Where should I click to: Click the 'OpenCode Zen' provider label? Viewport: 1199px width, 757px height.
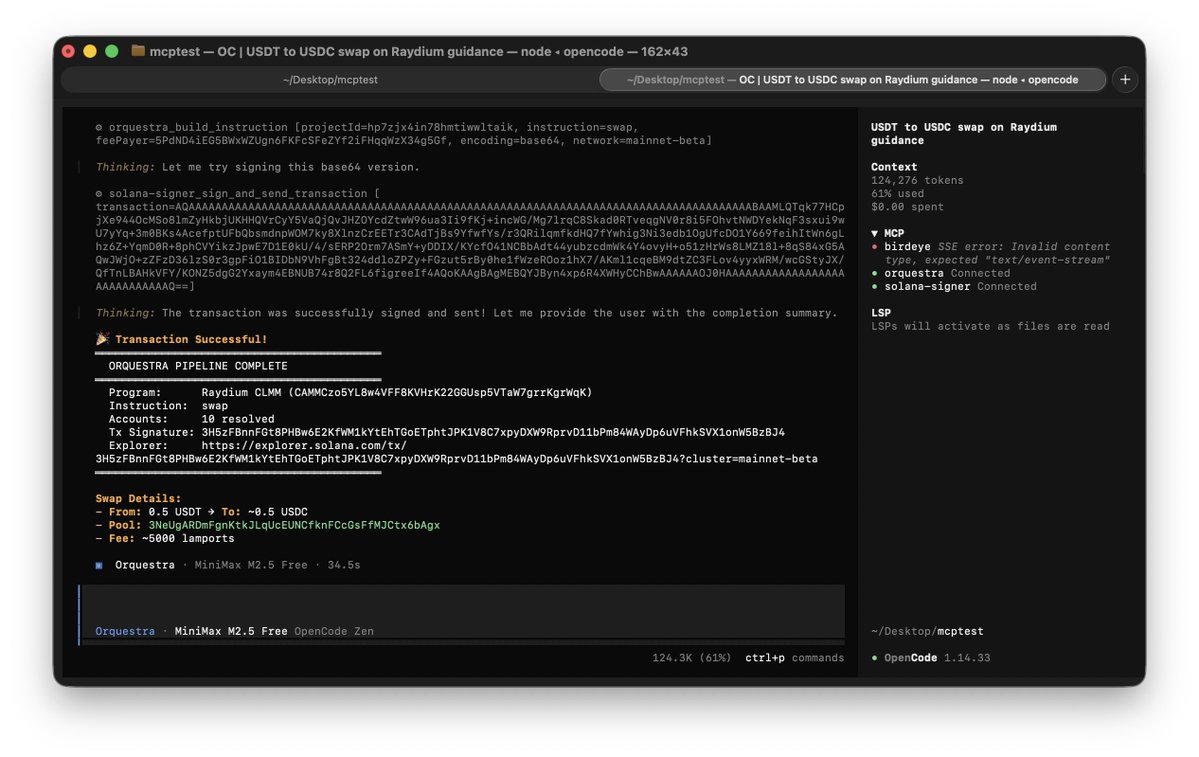(x=334, y=631)
